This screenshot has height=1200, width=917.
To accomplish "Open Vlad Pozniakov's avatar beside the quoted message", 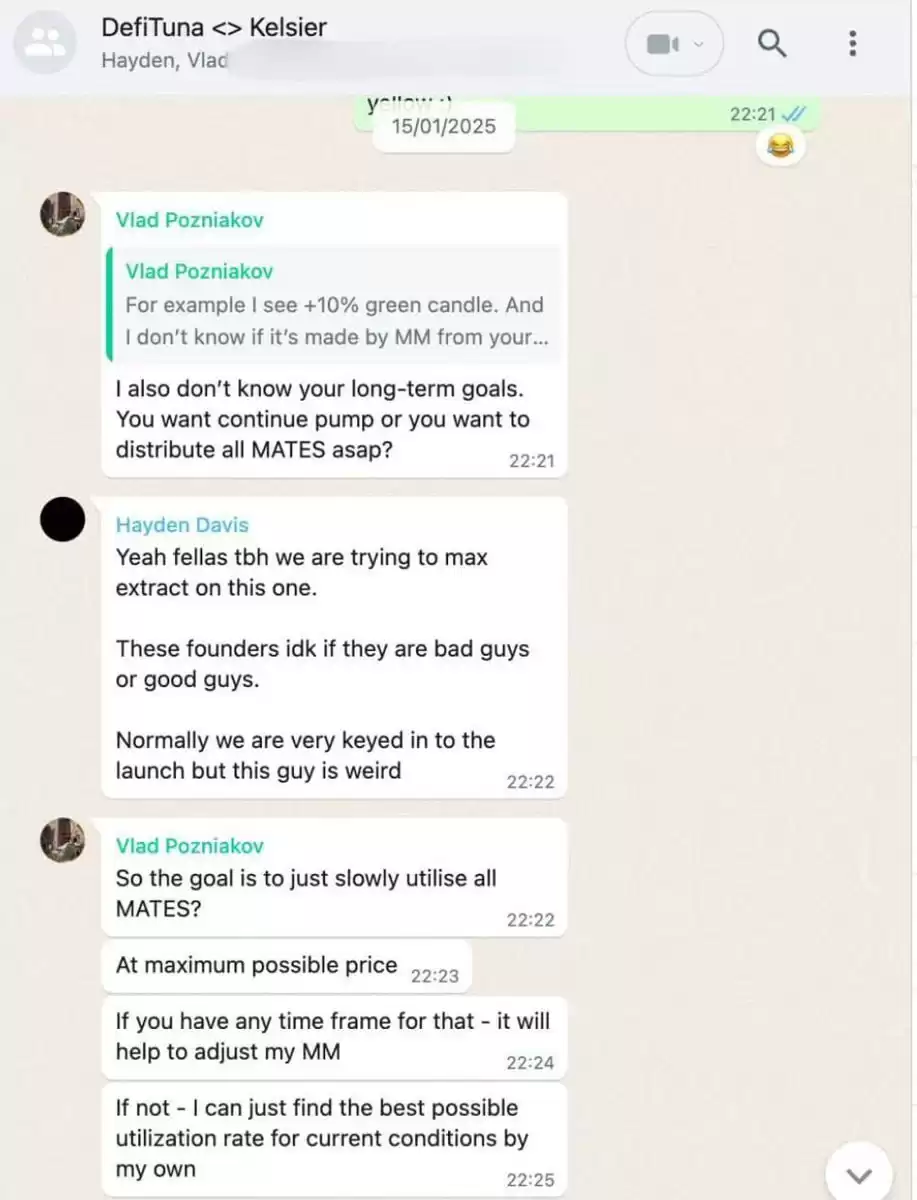I will (x=62, y=214).
